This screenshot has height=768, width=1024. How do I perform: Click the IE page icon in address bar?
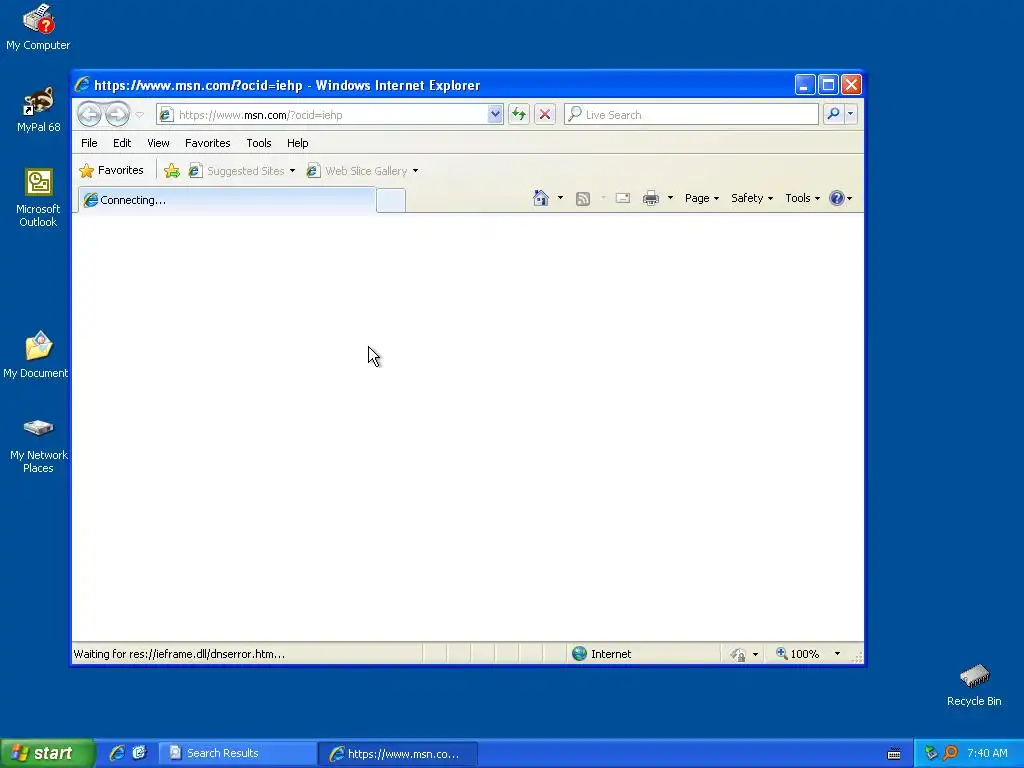pos(166,115)
